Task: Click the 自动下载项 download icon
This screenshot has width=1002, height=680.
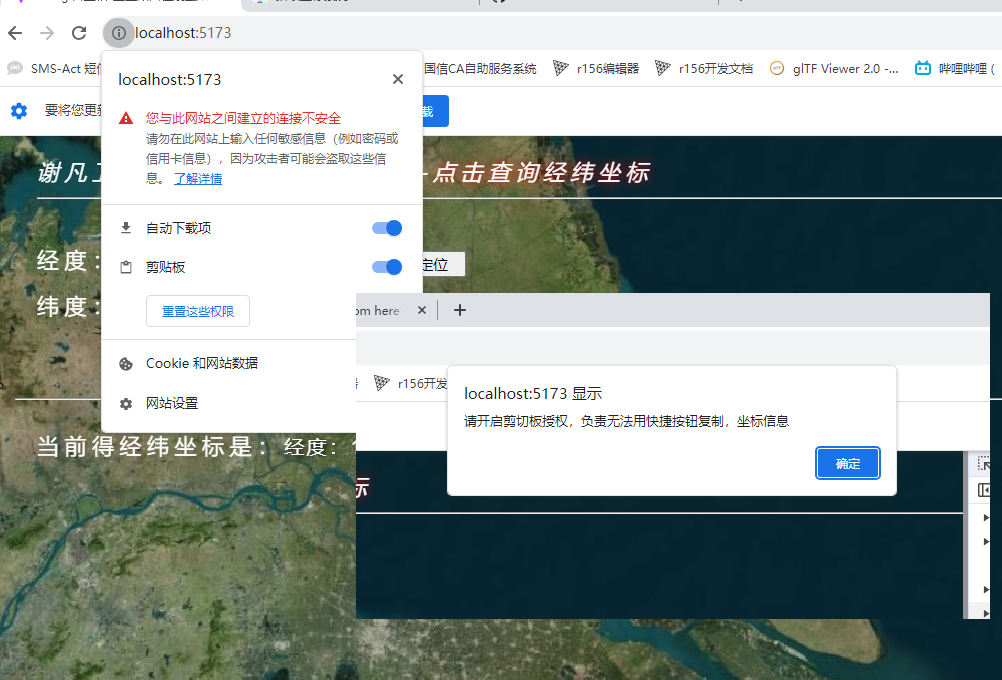Action: point(126,228)
